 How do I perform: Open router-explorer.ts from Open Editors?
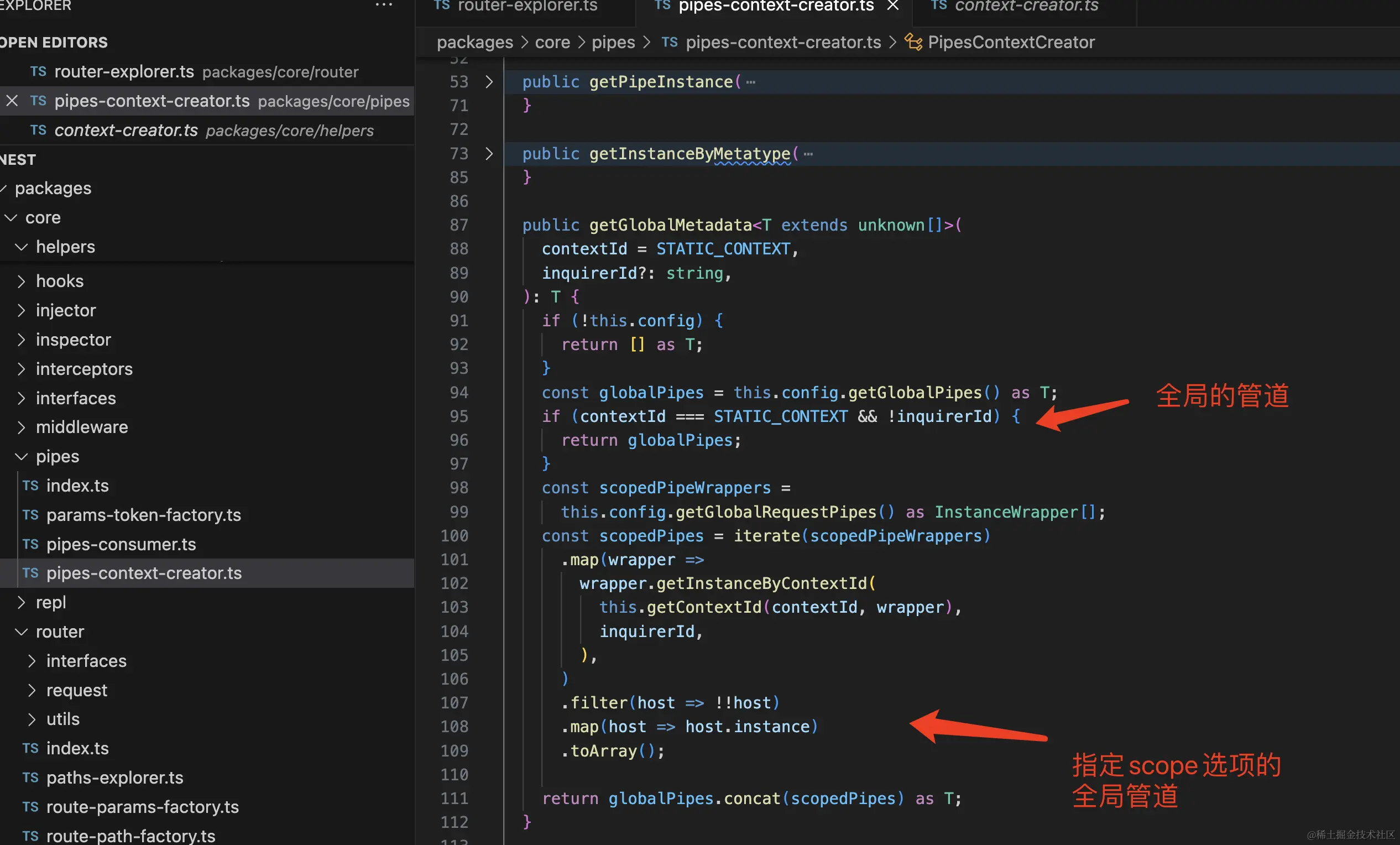coord(207,71)
